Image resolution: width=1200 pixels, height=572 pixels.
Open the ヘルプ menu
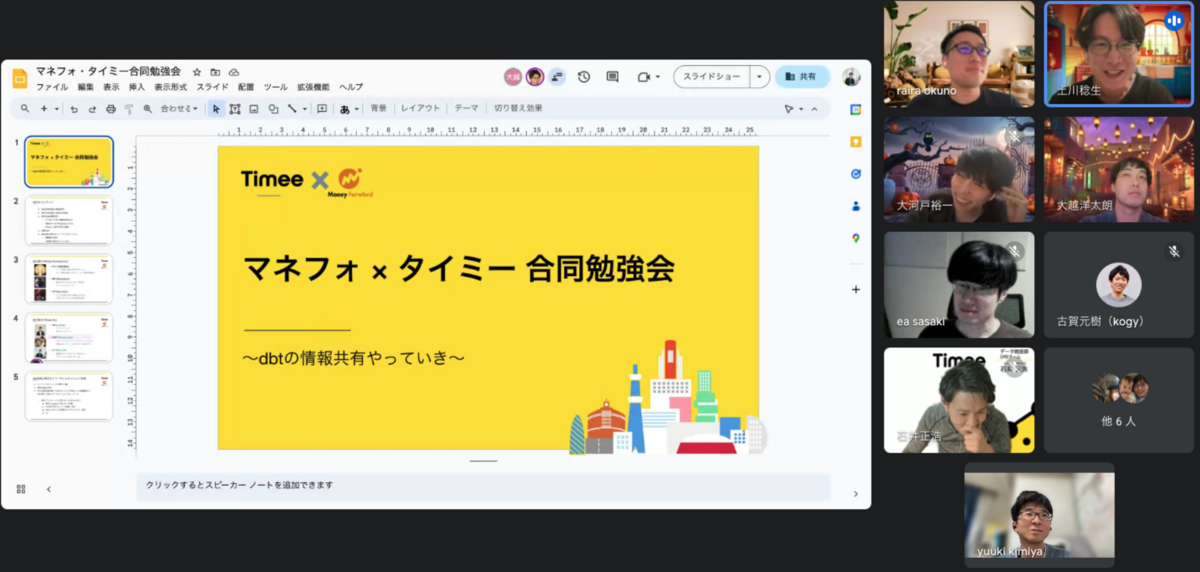pyautogui.click(x=351, y=87)
